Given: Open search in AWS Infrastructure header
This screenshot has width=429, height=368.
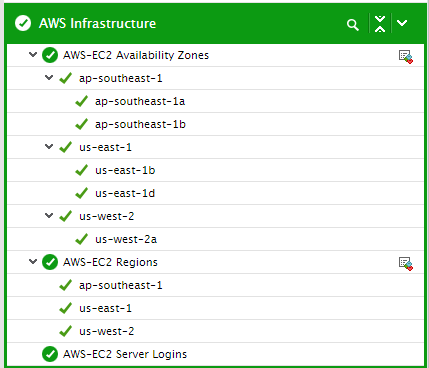Looking at the screenshot, I should [x=352, y=24].
